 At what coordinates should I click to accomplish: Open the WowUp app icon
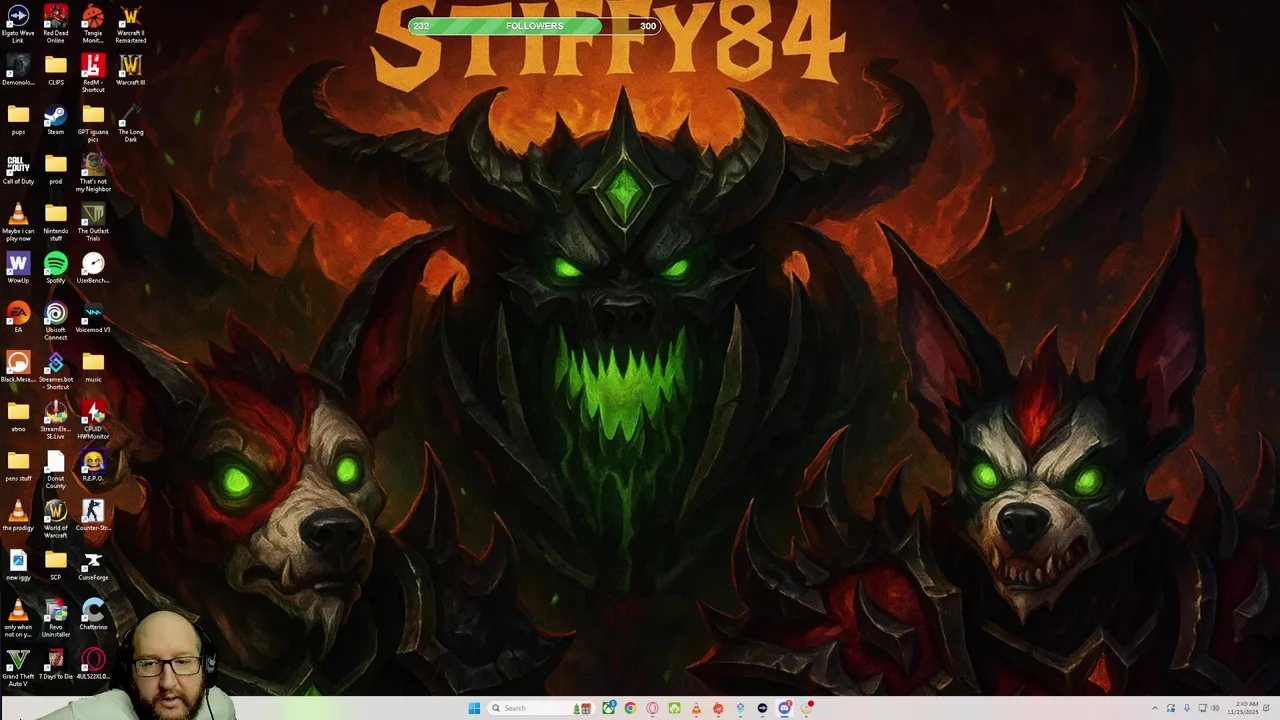[x=18, y=268]
